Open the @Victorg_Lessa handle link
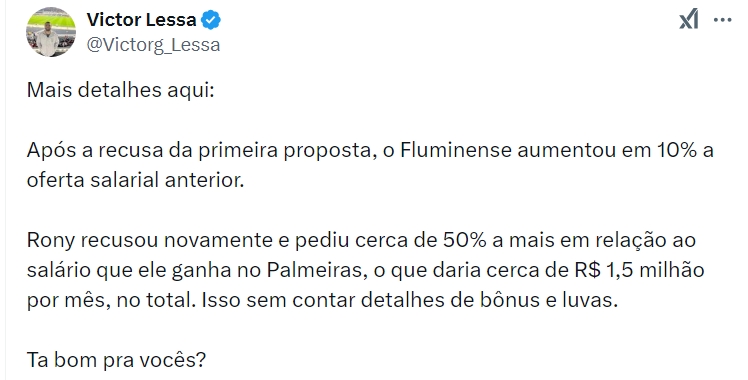The width and height of the screenshot is (748, 380). [x=153, y=45]
